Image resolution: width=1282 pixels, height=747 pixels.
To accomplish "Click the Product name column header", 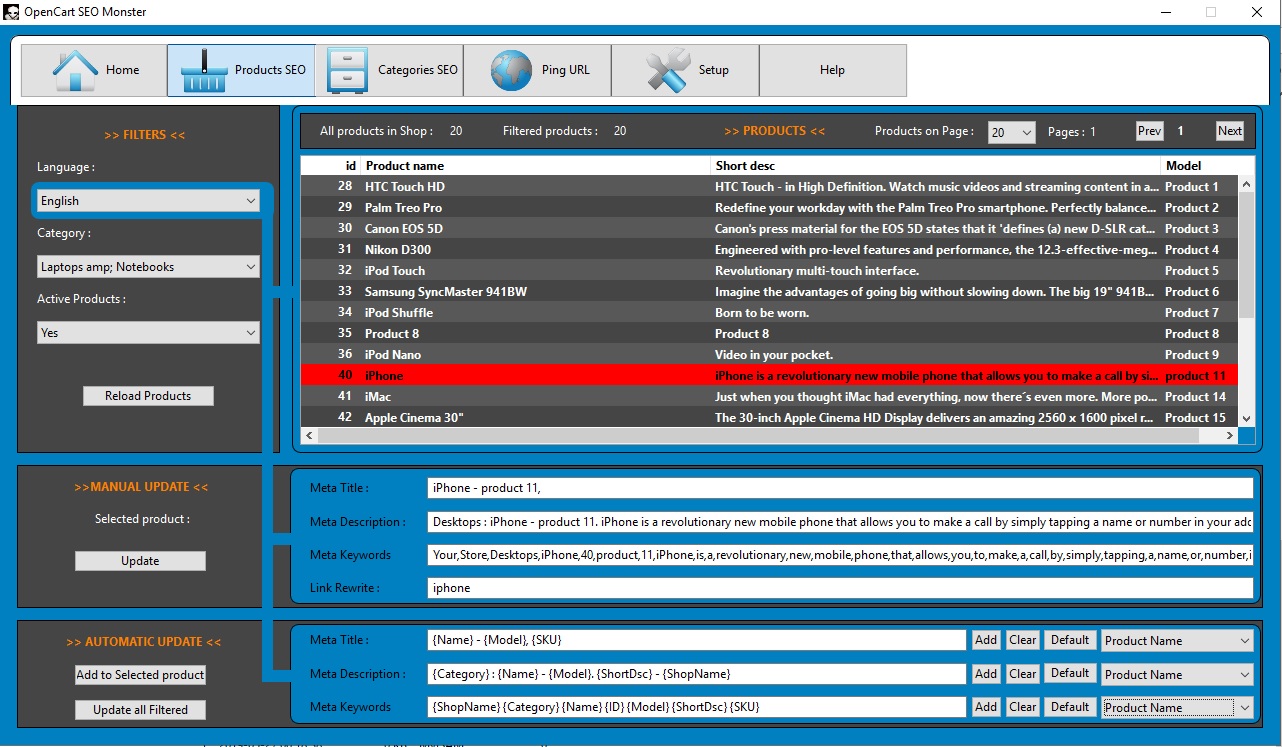I will [x=536, y=166].
